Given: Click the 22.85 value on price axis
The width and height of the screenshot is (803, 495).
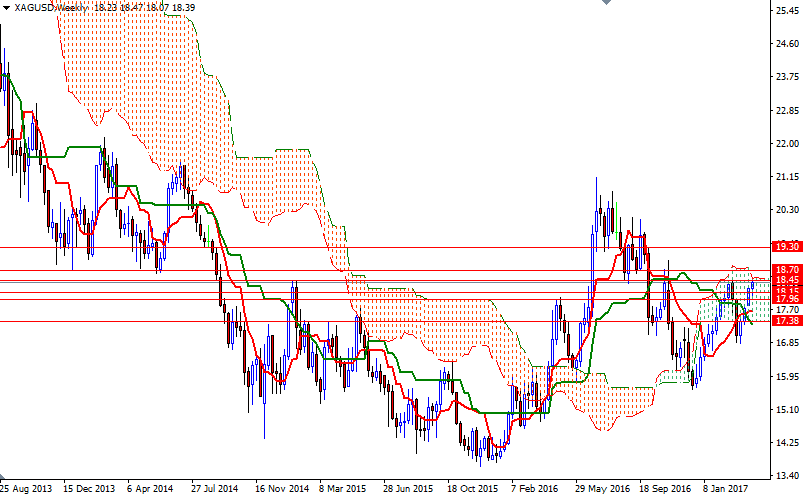Looking at the screenshot, I should [788, 111].
